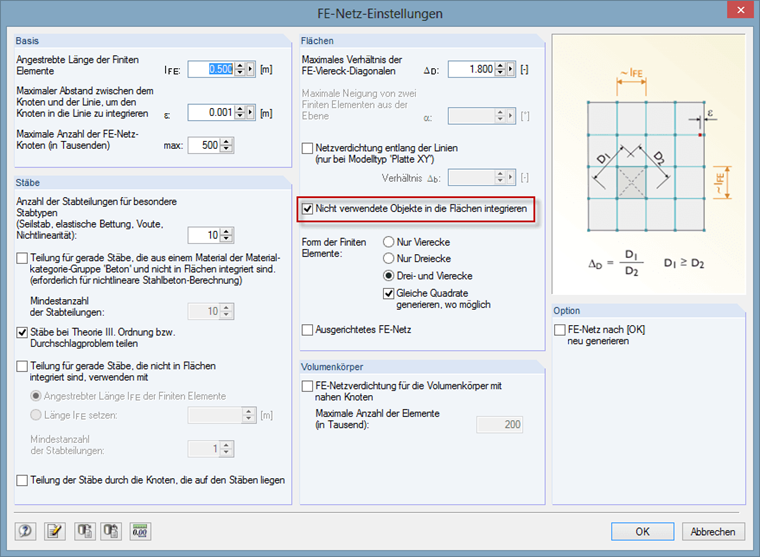Check 'FE-Netz nach [OK] neu generieren'
Viewport: 760px width, 557px height.
560,330
